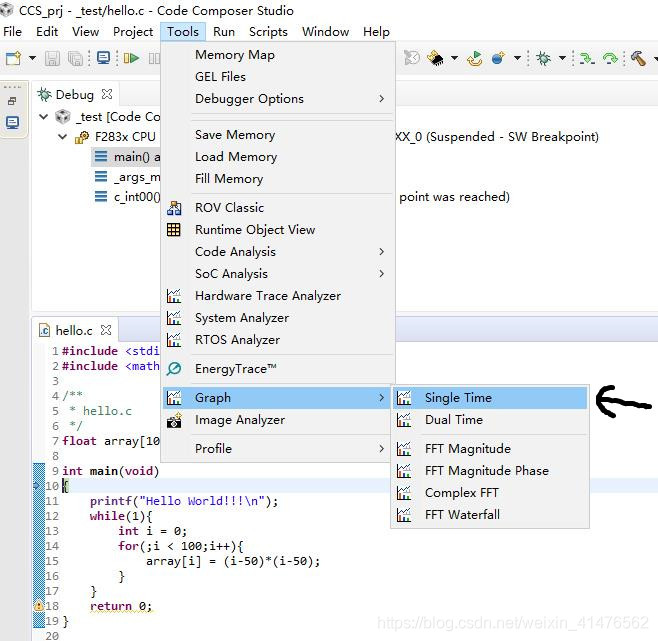
Task: Open the Window menu
Action: pyautogui.click(x=325, y=32)
